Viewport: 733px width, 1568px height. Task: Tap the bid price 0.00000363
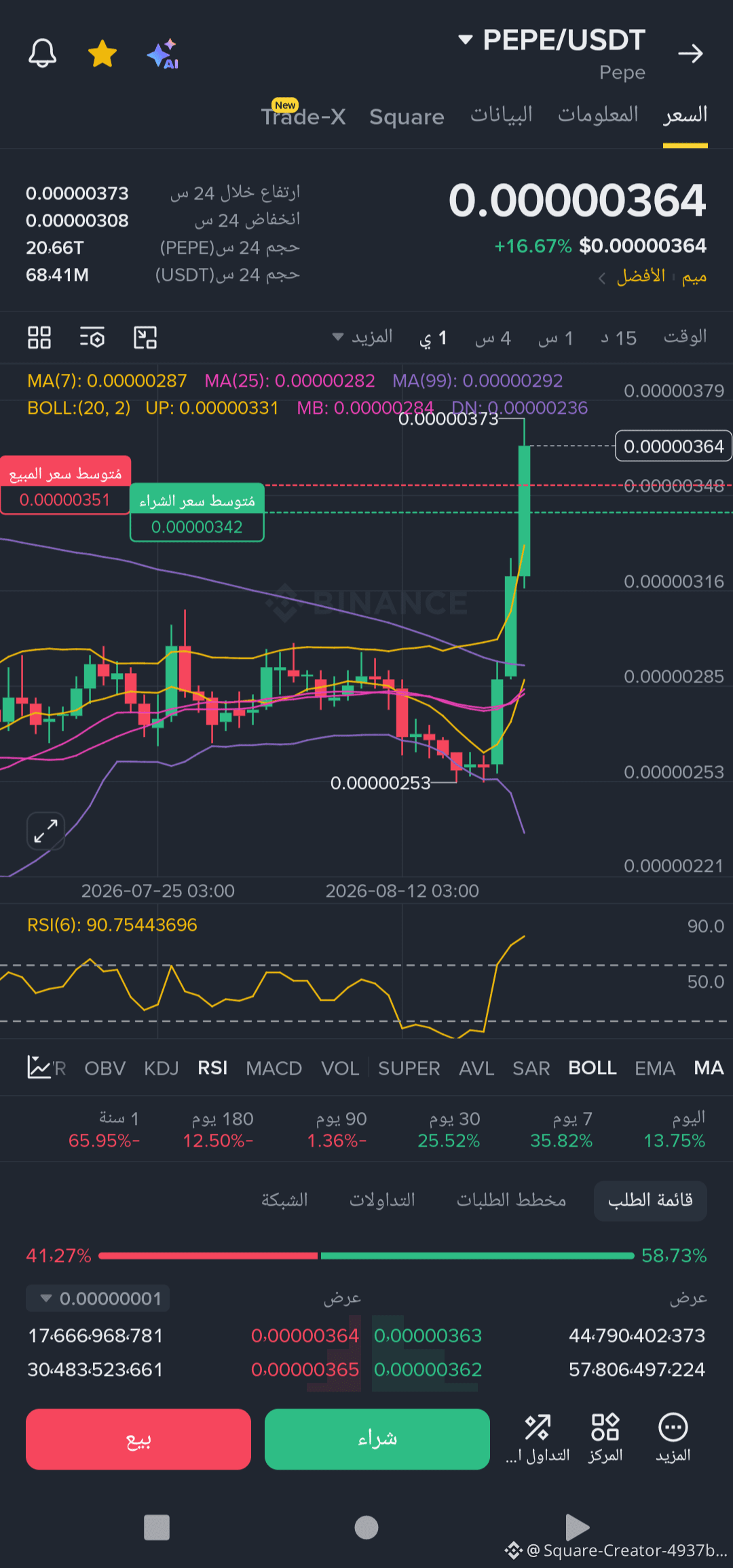(428, 1335)
